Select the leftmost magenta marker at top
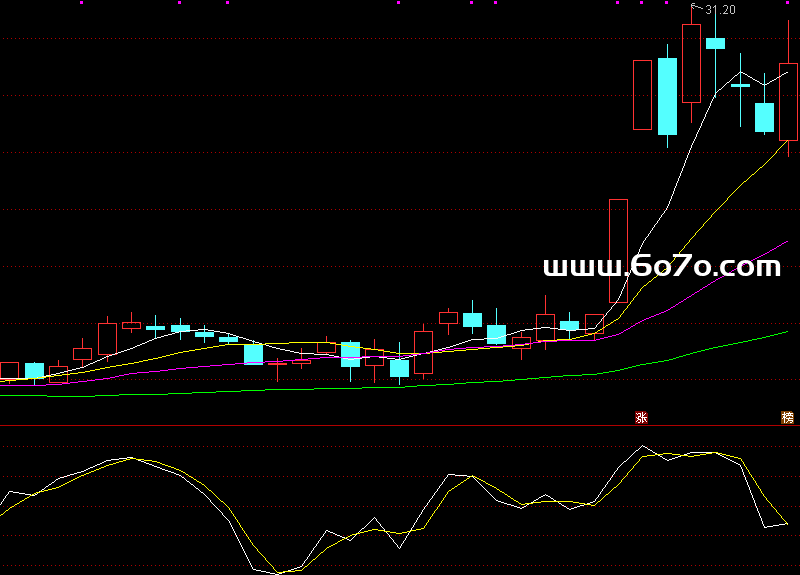This screenshot has height=575, width=800. click(x=81, y=3)
